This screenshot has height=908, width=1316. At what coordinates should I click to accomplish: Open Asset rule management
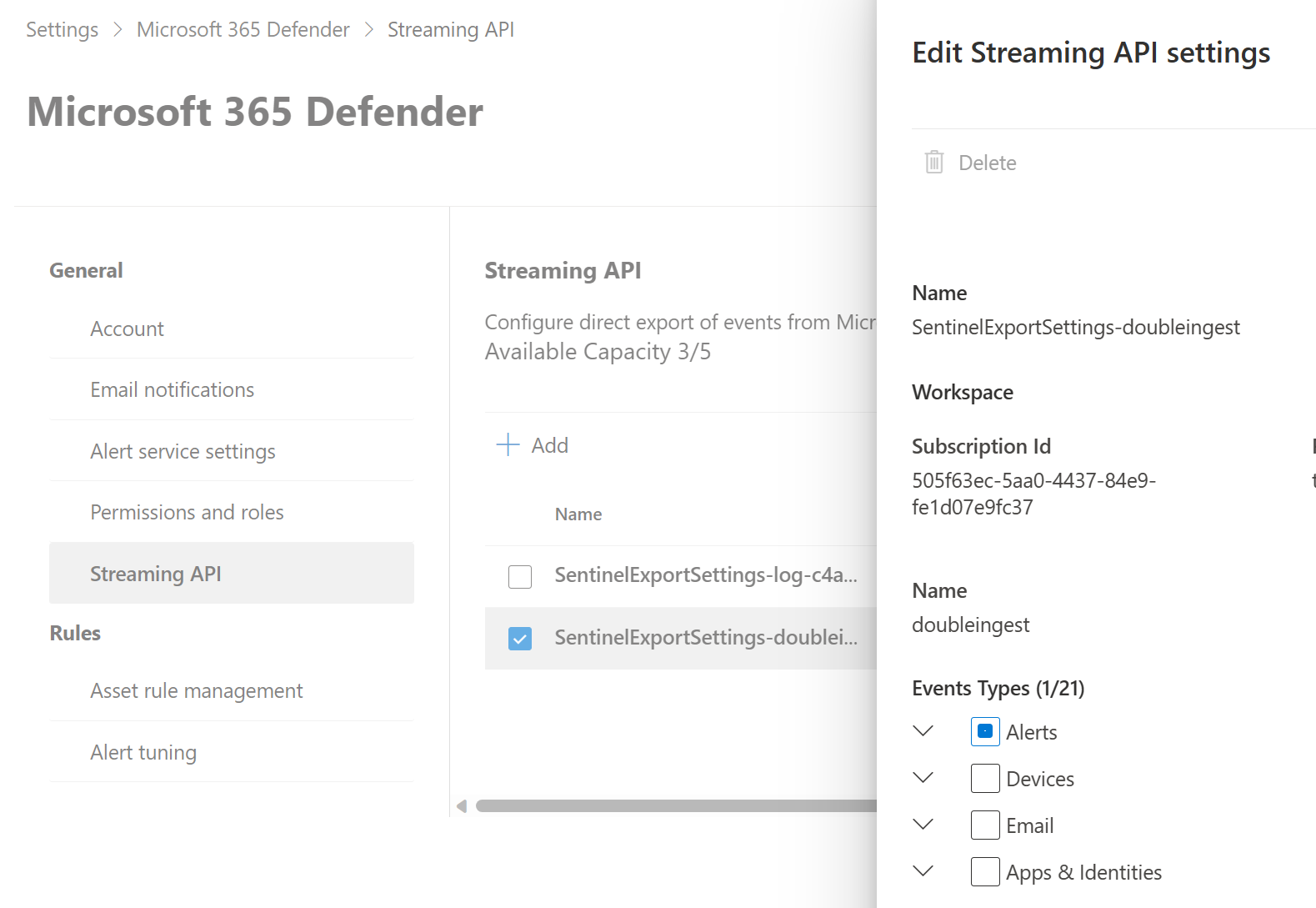pos(232,690)
